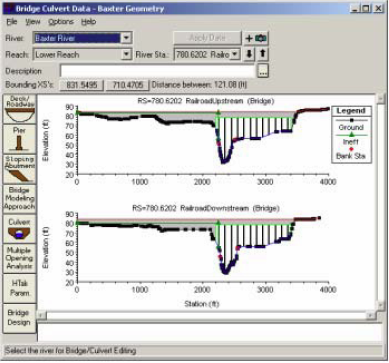Expand the Reach dropdown
This screenshot has height=363, width=389.
[x=126, y=54]
